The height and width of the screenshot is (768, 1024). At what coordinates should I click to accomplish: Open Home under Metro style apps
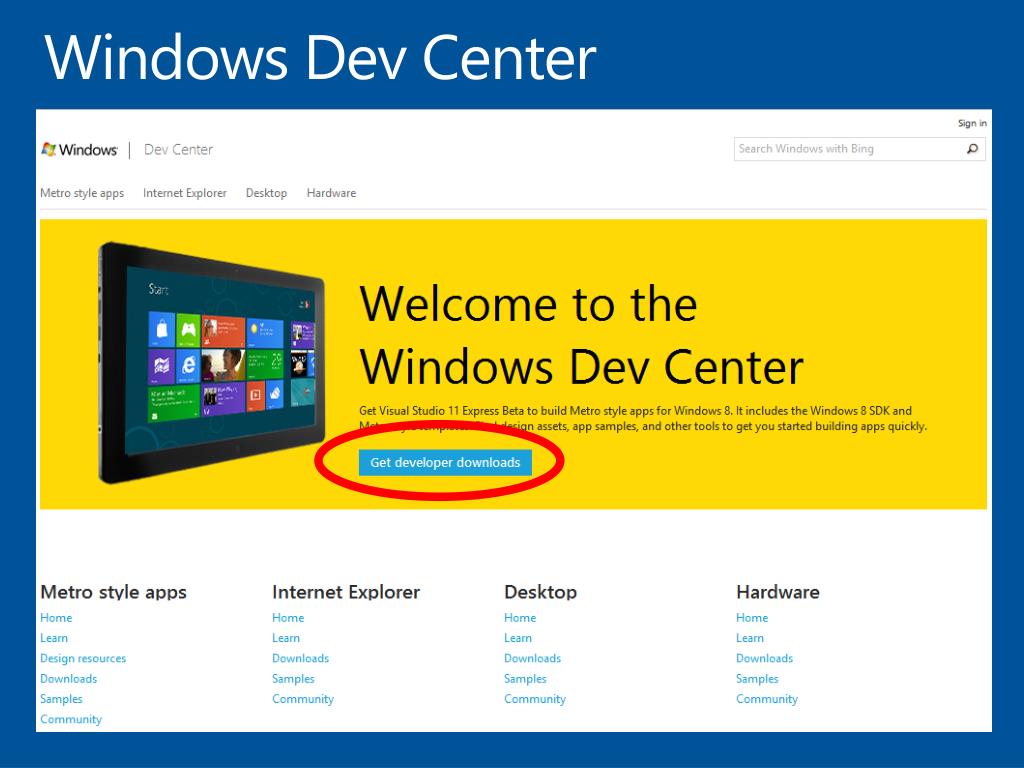[56, 618]
